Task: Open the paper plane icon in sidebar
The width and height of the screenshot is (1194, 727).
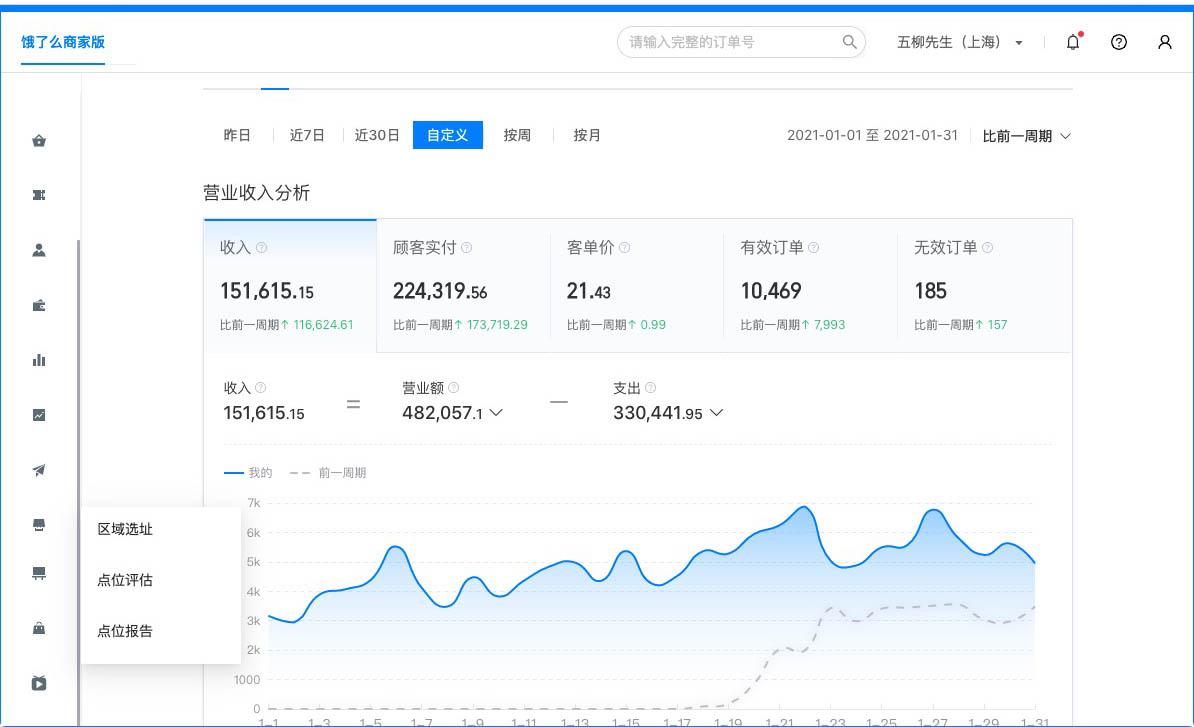Action: (x=39, y=470)
